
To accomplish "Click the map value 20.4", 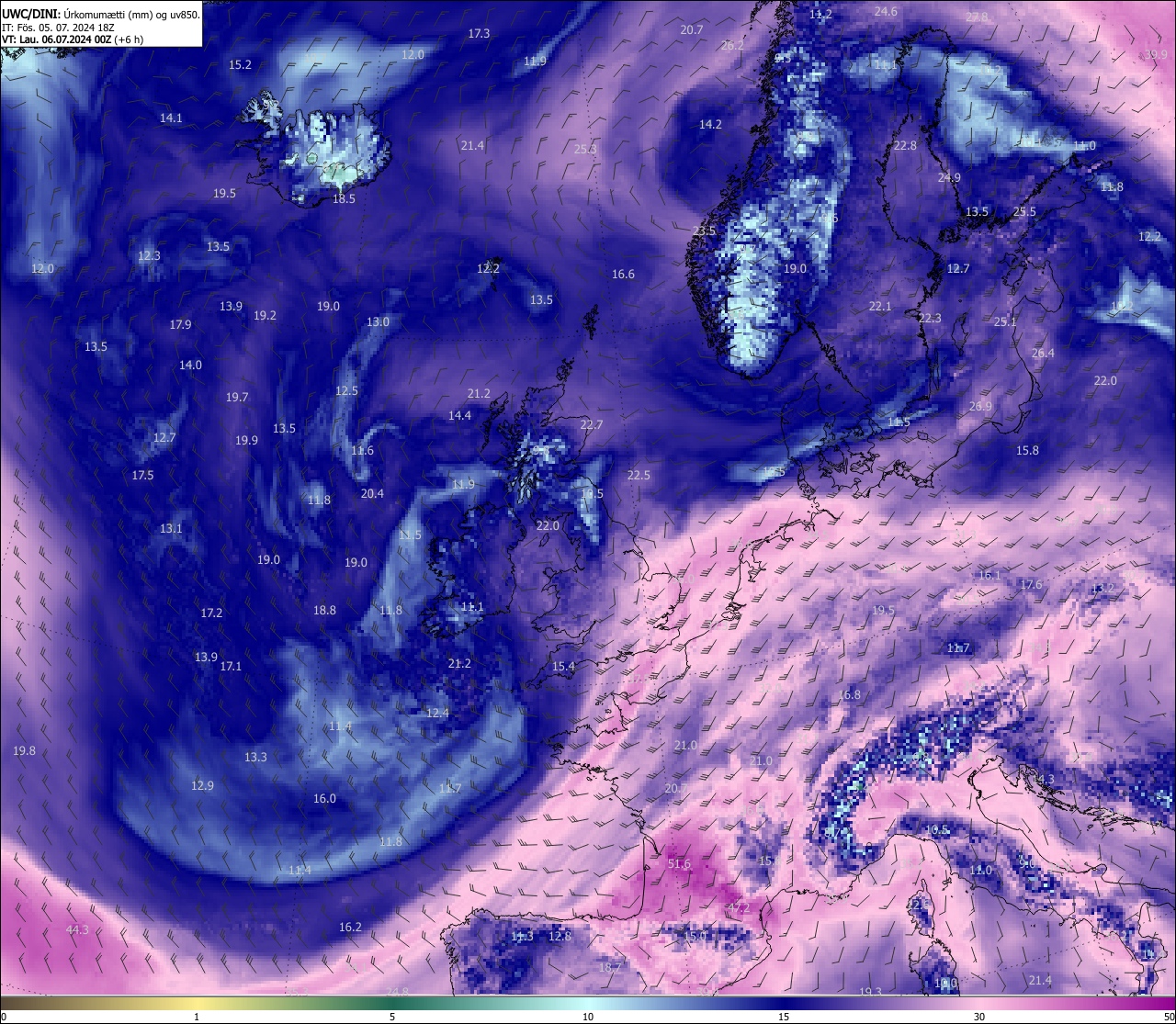I will (372, 494).
